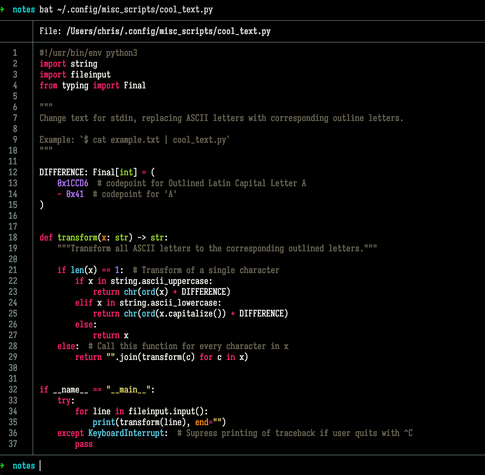Click the 'def transform(x: str) -> str:' line
The height and width of the screenshot is (475, 485).
[104, 238]
